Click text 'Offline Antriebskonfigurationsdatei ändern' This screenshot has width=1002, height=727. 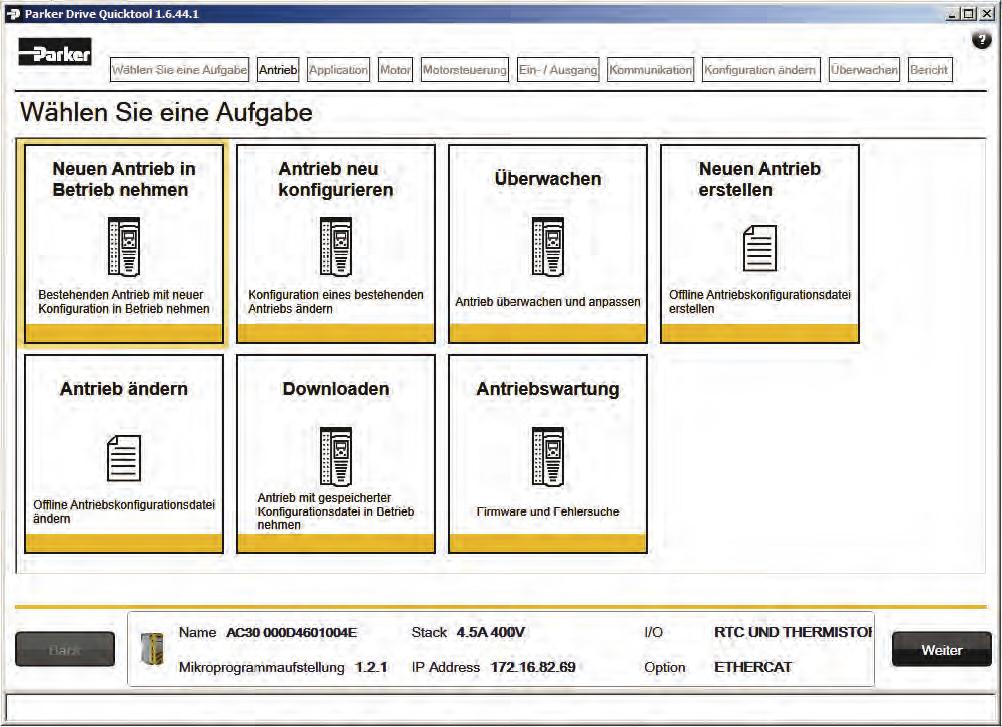124,512
